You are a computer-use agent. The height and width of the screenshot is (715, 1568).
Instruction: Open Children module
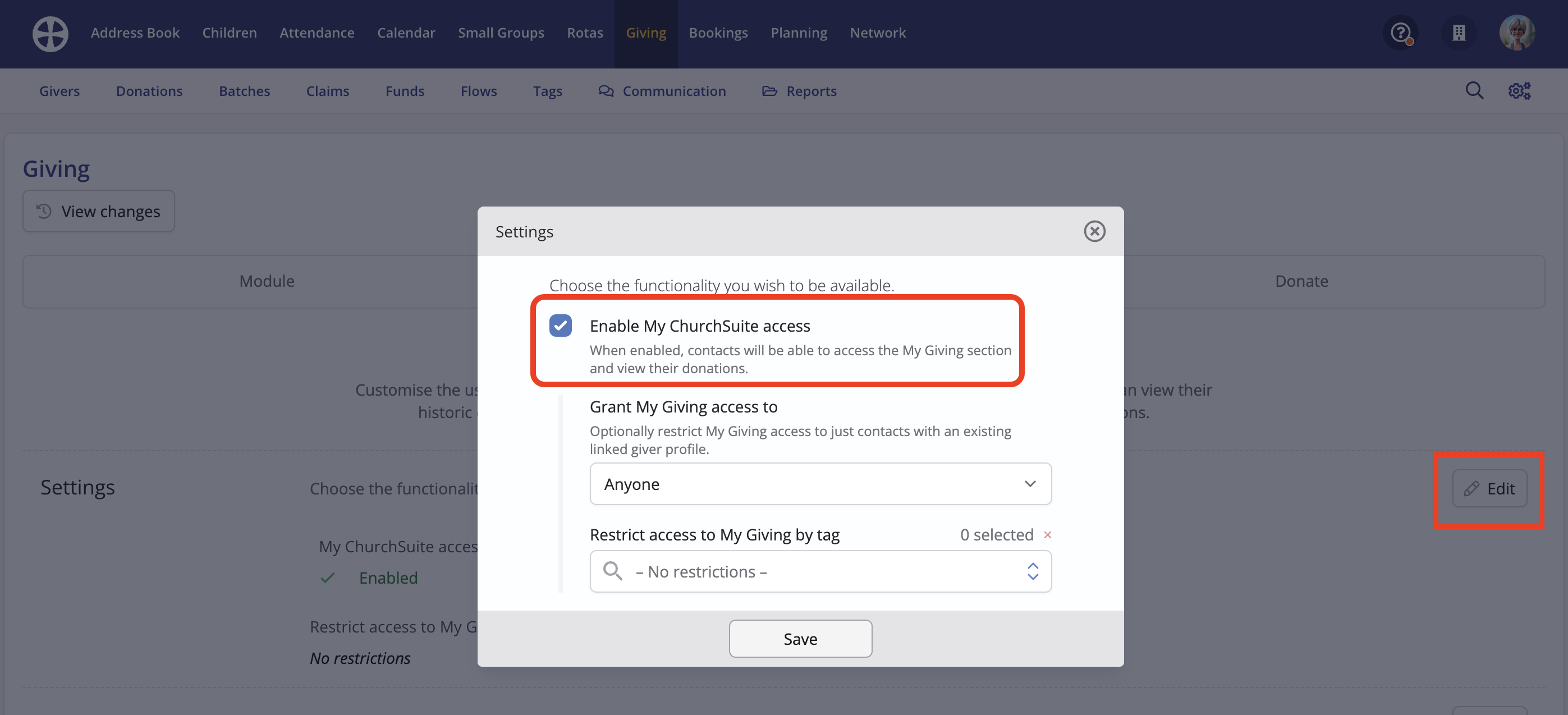coord(230,33)
